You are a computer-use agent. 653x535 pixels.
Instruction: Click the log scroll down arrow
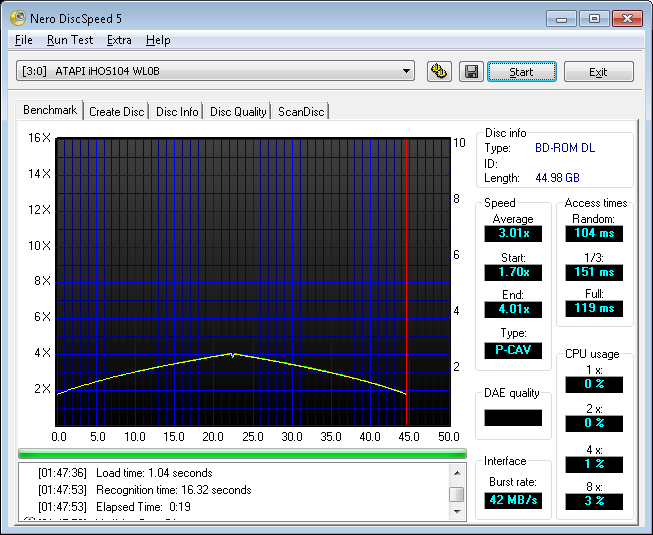(457, 512)
